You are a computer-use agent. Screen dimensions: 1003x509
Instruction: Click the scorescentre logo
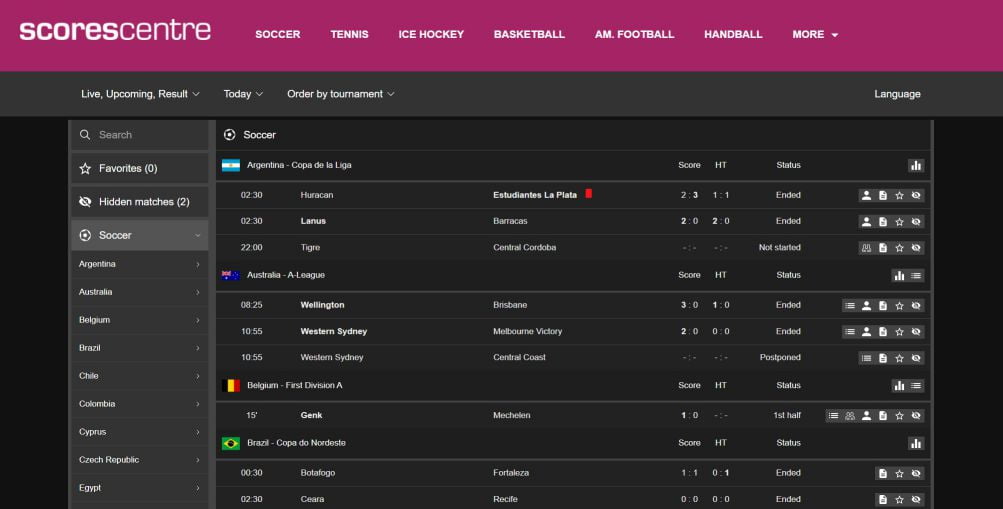[x=115, y=30]
